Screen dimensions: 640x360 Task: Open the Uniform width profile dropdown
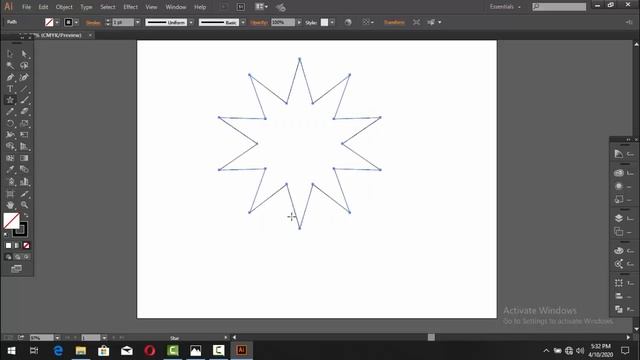click(191, 22)
